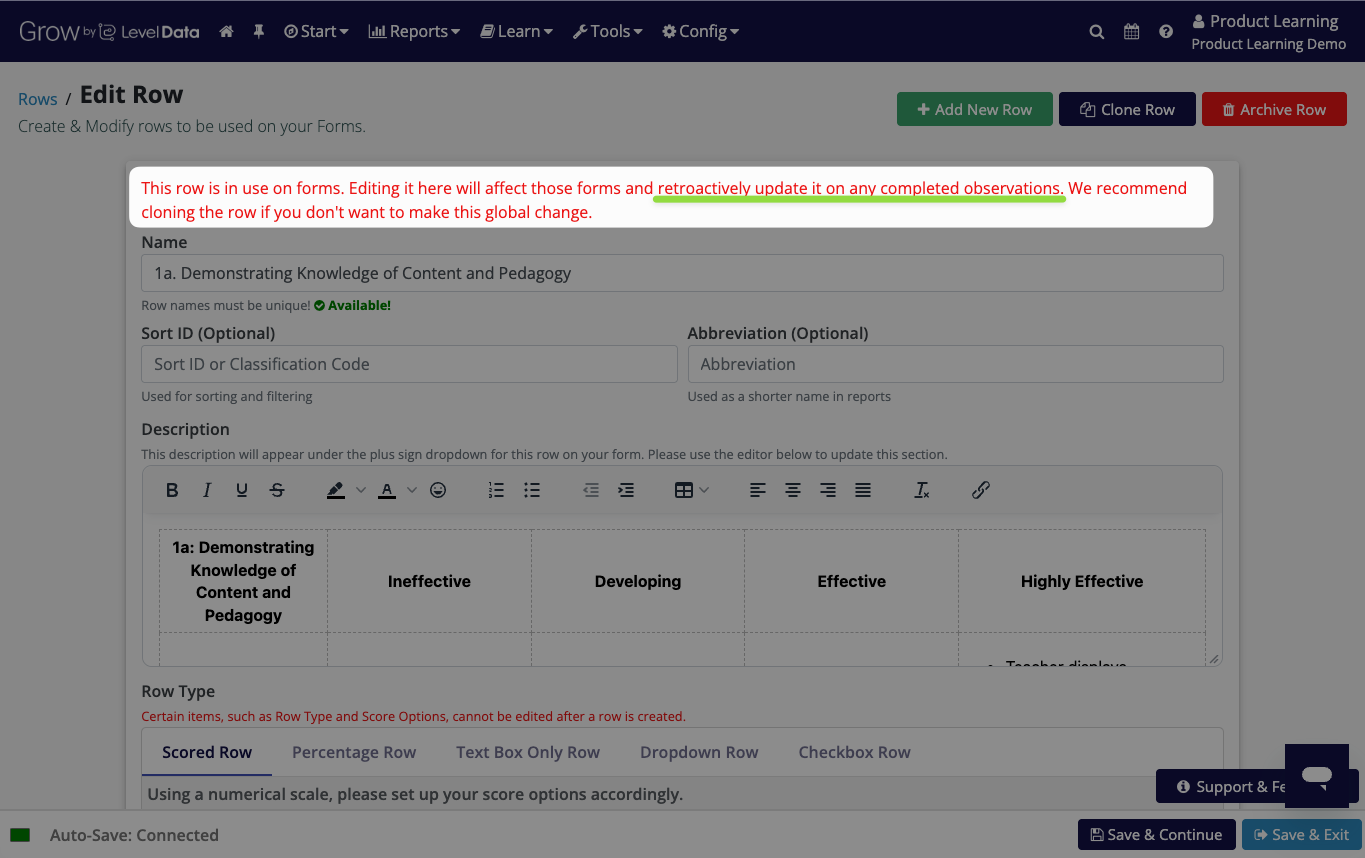Switch to Text Box Only Row tab
Viewport: 1365px width, 858px height.
coord(528,752)
